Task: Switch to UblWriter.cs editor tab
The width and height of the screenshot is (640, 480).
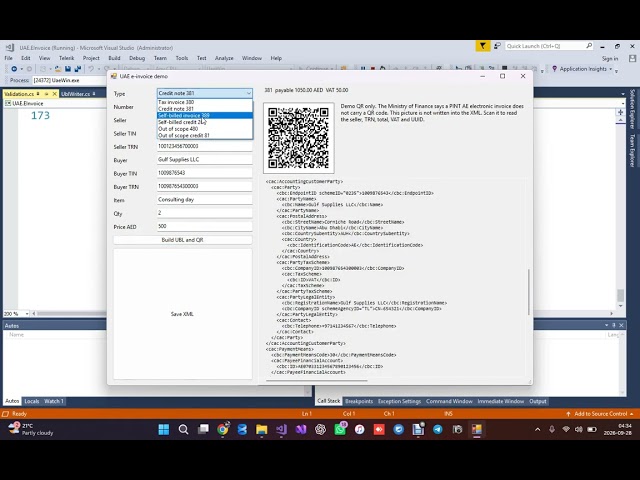Action: [x=76, y=94]
